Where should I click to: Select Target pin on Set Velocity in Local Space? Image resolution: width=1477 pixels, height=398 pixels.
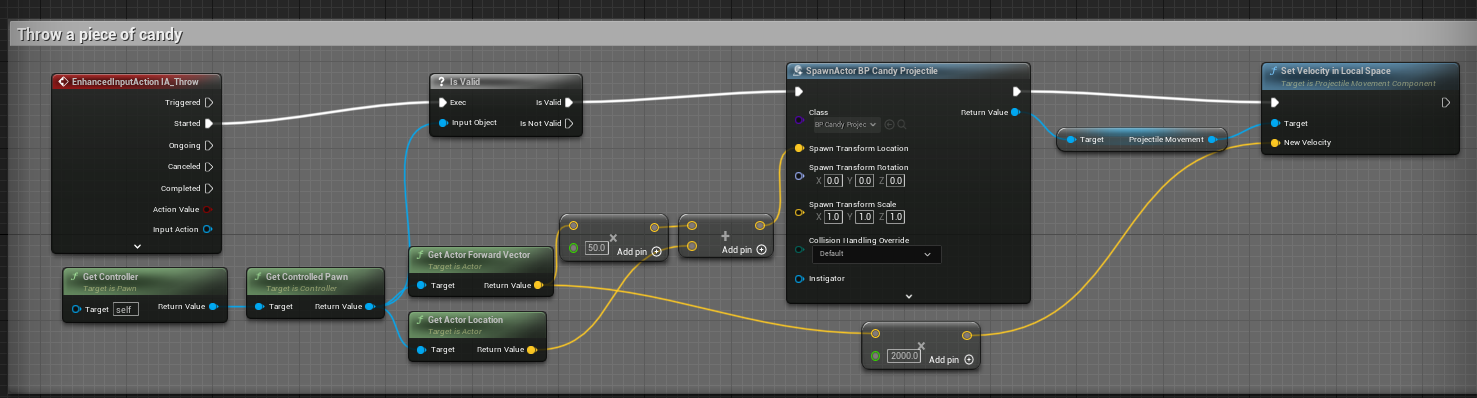point(1274,123)
